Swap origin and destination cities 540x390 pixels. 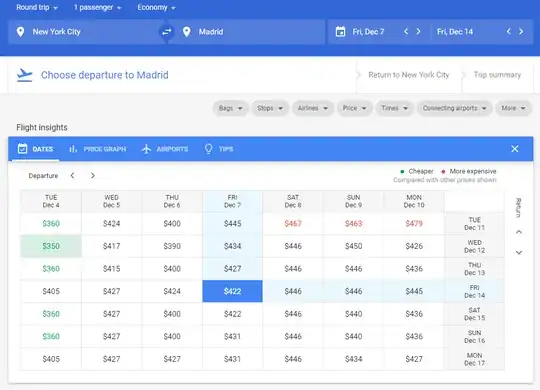coord(167,32)
